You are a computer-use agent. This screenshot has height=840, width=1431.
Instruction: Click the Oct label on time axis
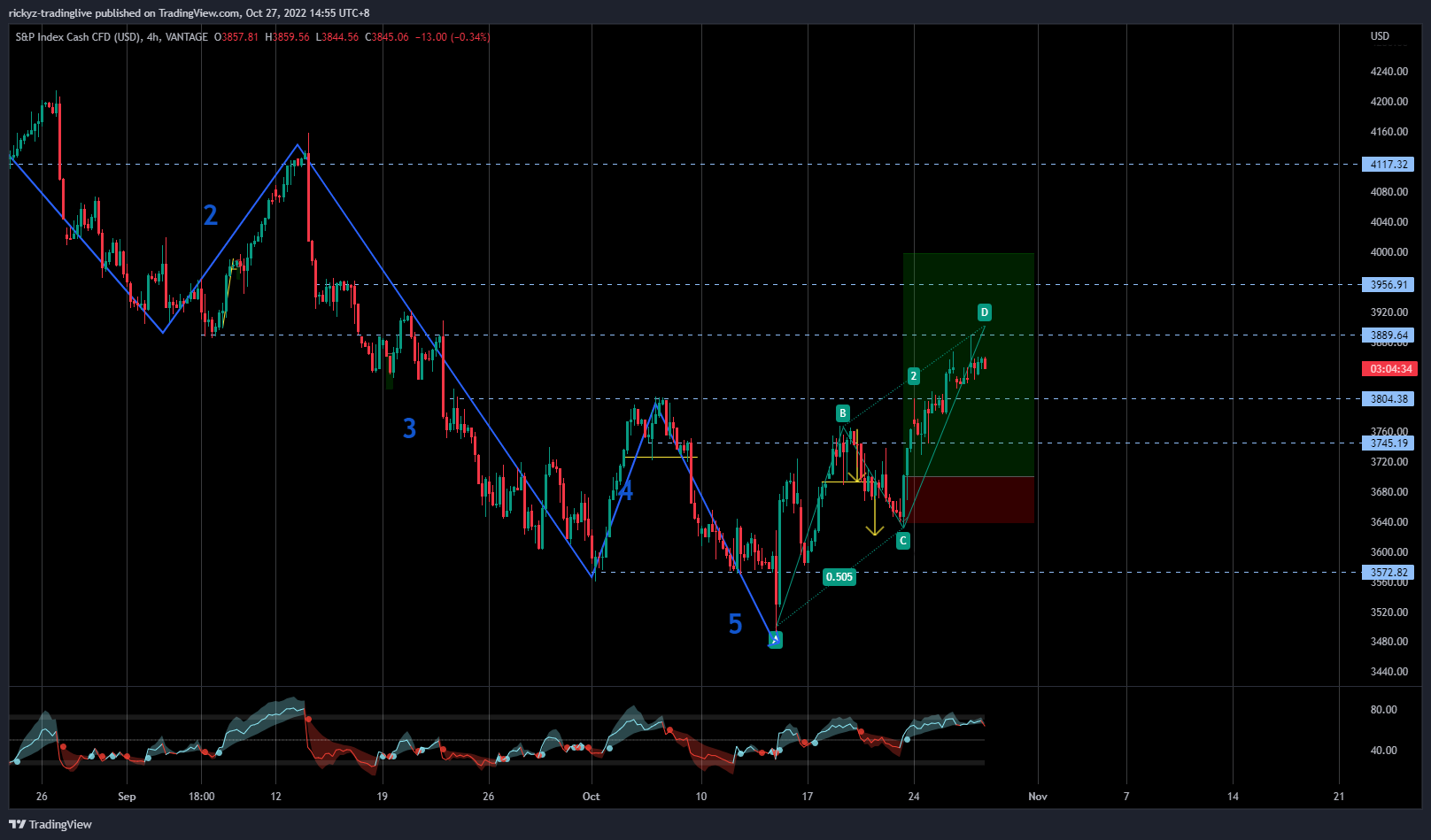pos(592,797)
